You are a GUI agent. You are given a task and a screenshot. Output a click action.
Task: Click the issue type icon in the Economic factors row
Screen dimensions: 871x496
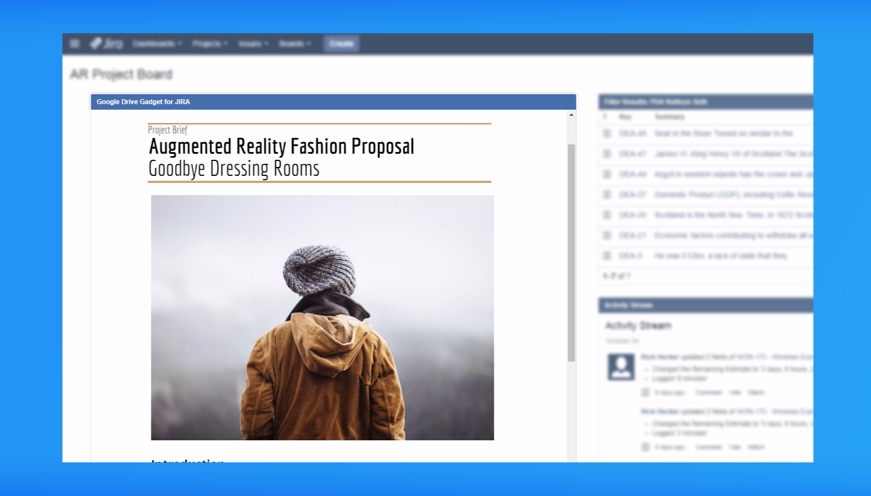pyautogui.click(x=607, y=236)
